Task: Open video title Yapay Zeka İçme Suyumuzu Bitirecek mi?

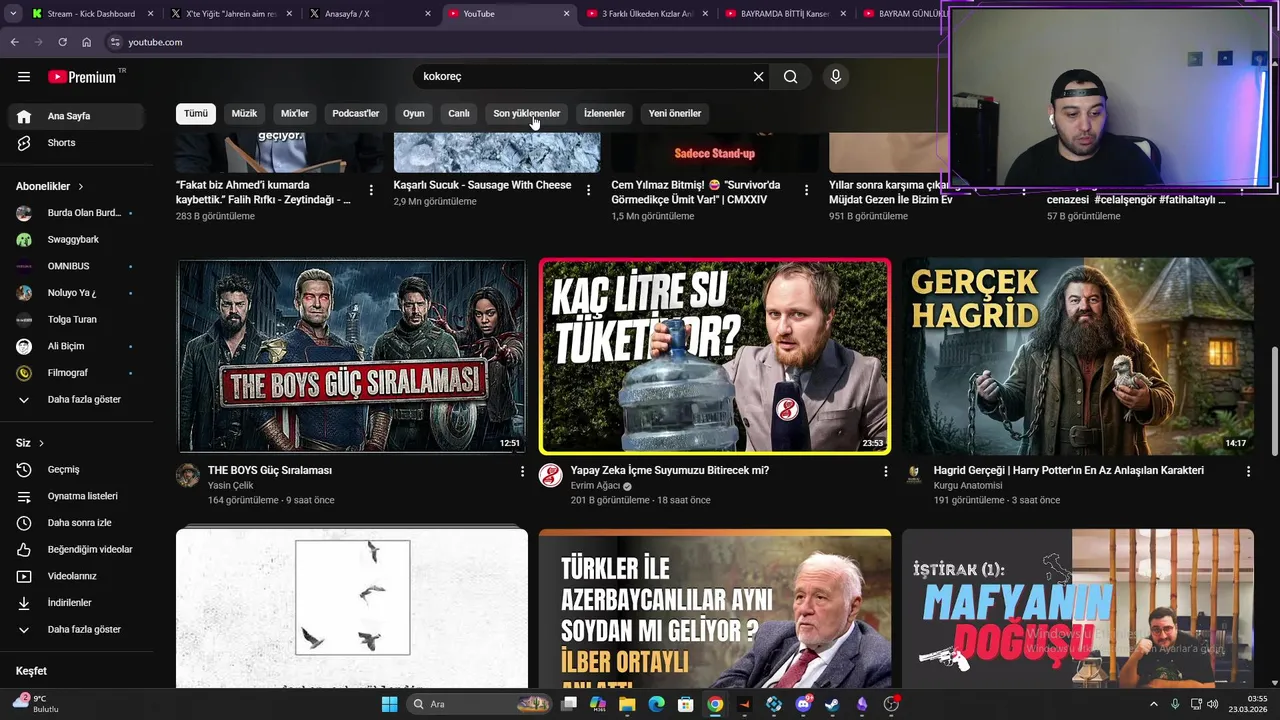Action: [x=669, y=470]
